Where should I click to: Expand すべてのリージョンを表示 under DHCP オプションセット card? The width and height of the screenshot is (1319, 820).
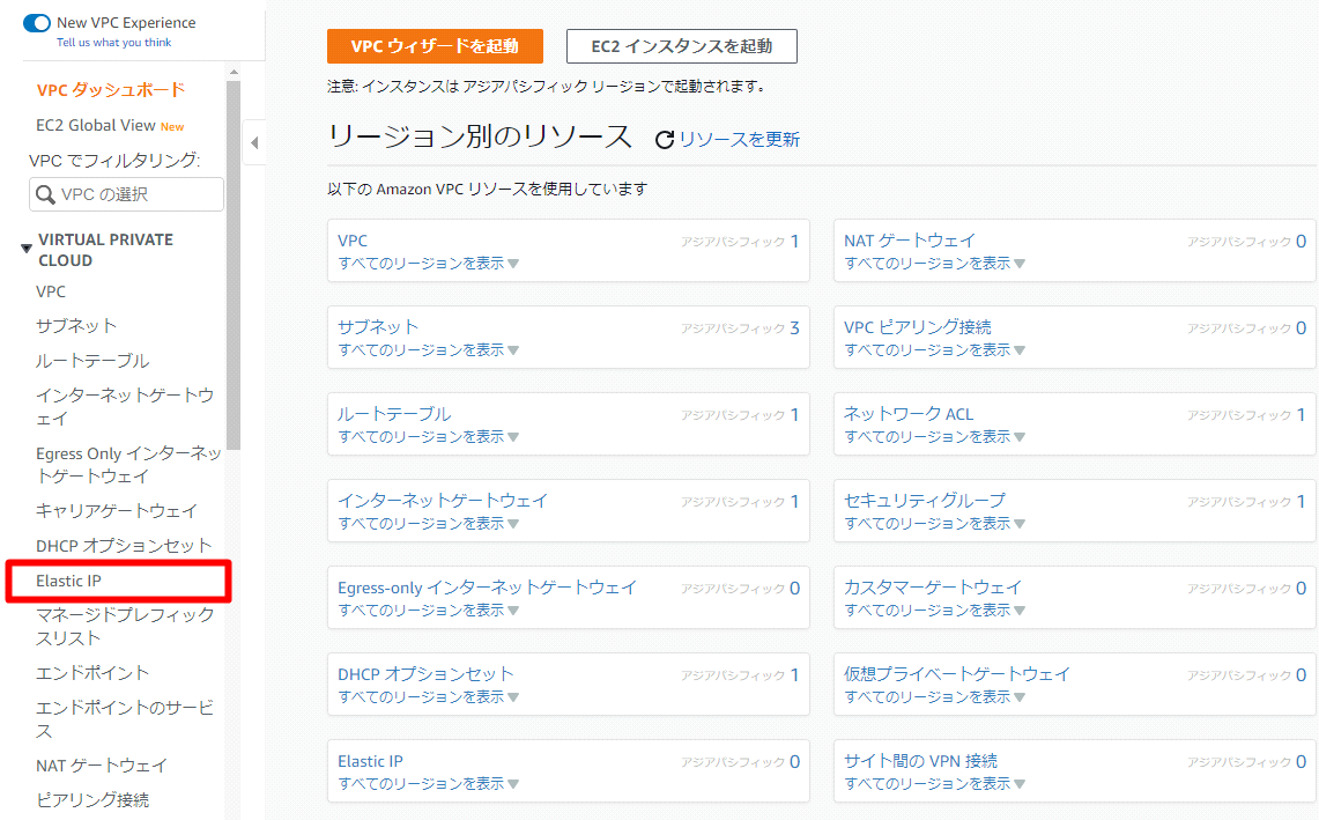click(x=428, y=697)
